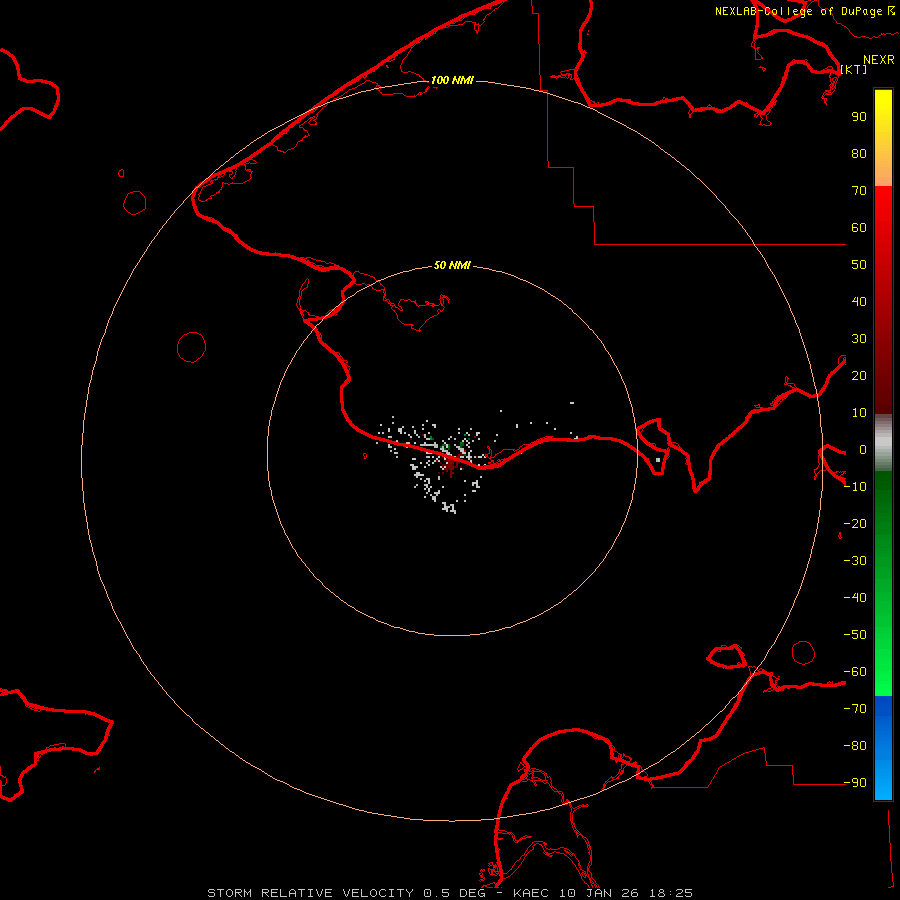Image resolution: width=900 pixels, height=900 pixels.
Task: Select the -40 value on the velocity scale
Action: [855, 598]
